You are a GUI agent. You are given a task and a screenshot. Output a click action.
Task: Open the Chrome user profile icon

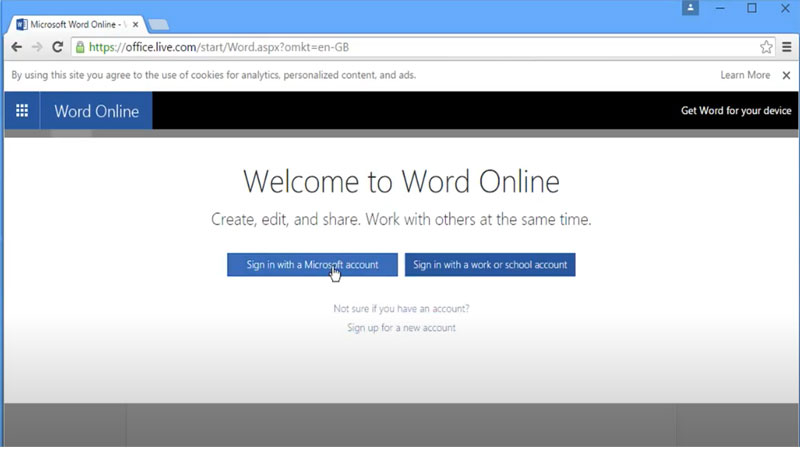point(690,8)
